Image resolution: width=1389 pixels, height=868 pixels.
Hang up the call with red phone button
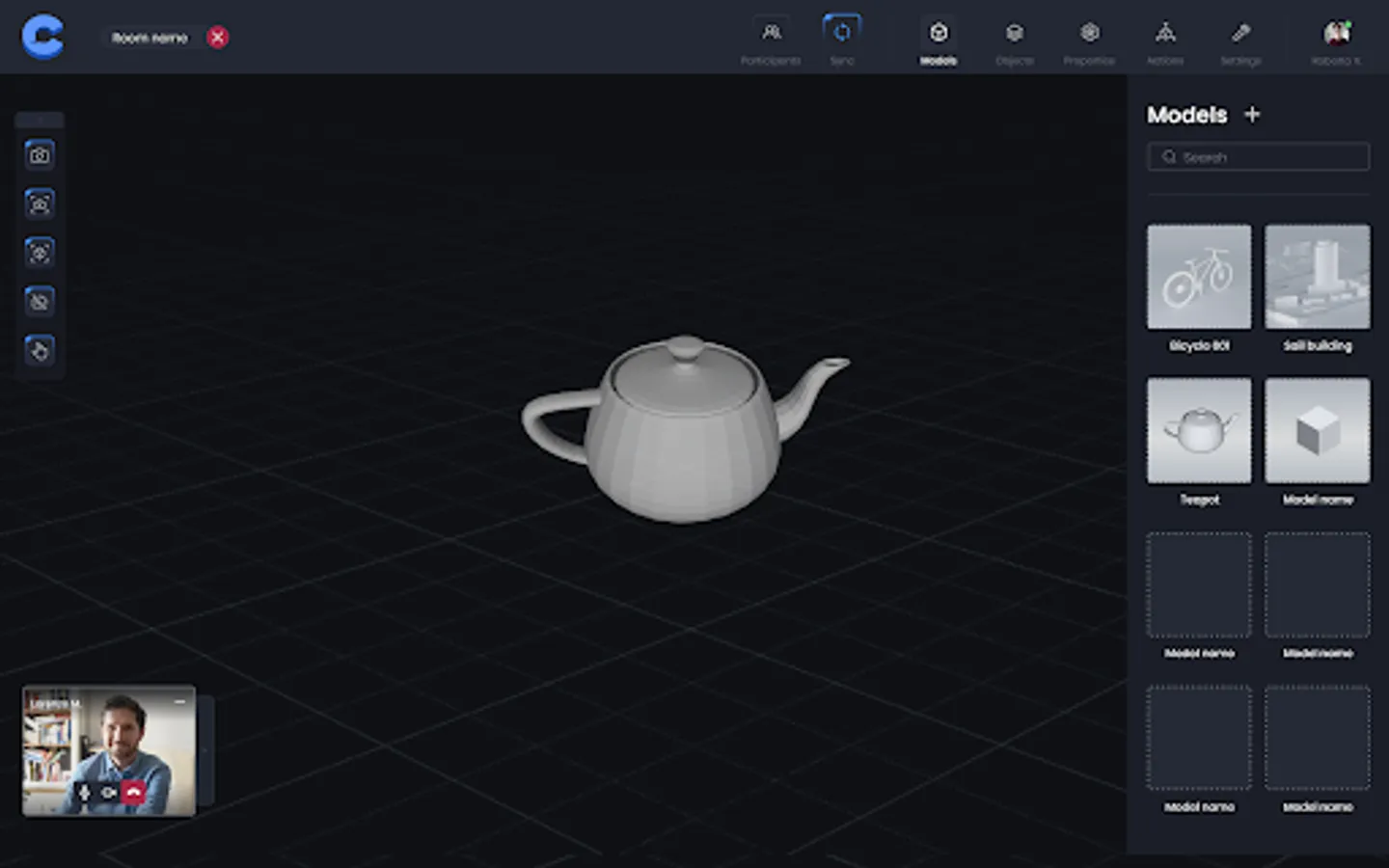[x=134, y=793]
